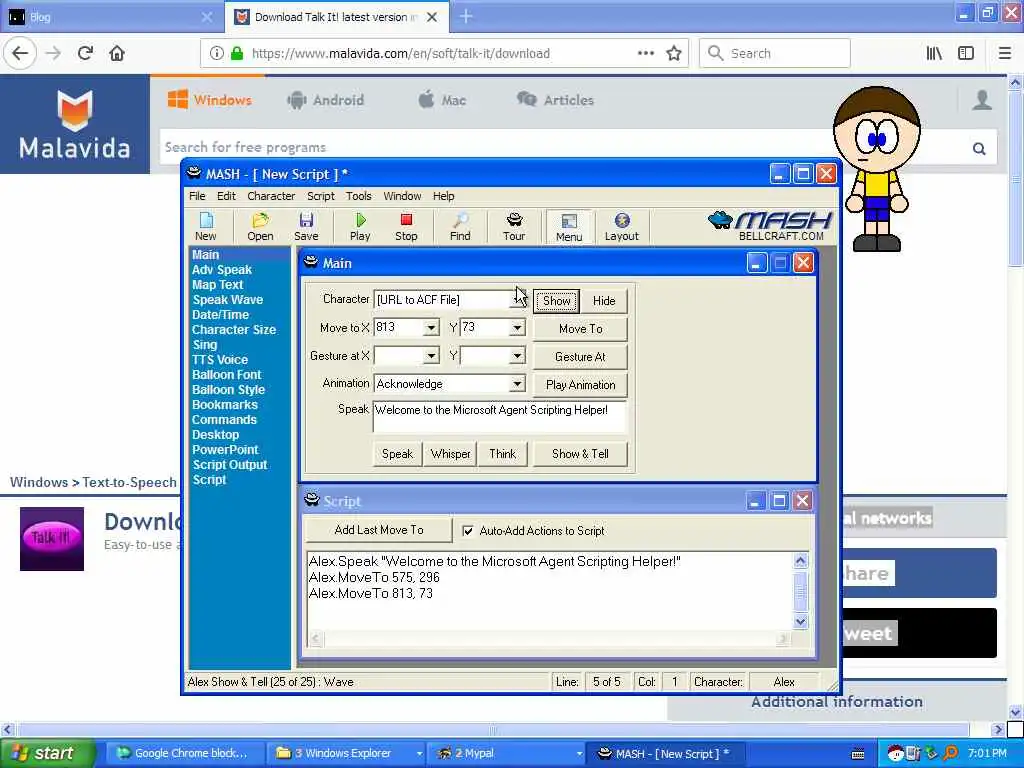Open the Character menu in MASH
This screenshot has width=1024, height=768.
coord(271,196)
